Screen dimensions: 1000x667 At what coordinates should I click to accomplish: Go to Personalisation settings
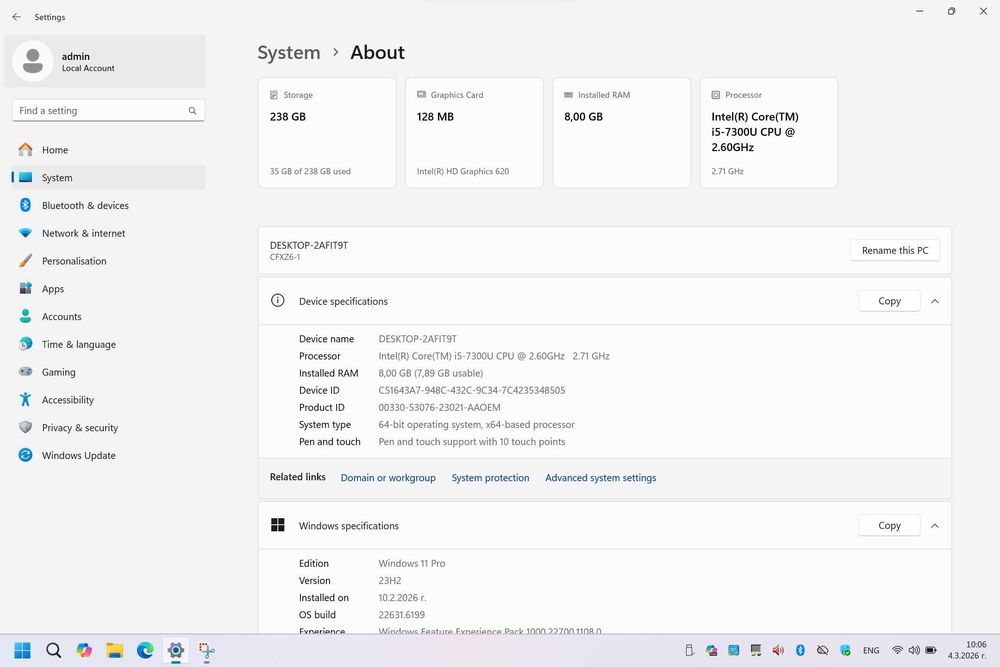(x=108, y=261)
